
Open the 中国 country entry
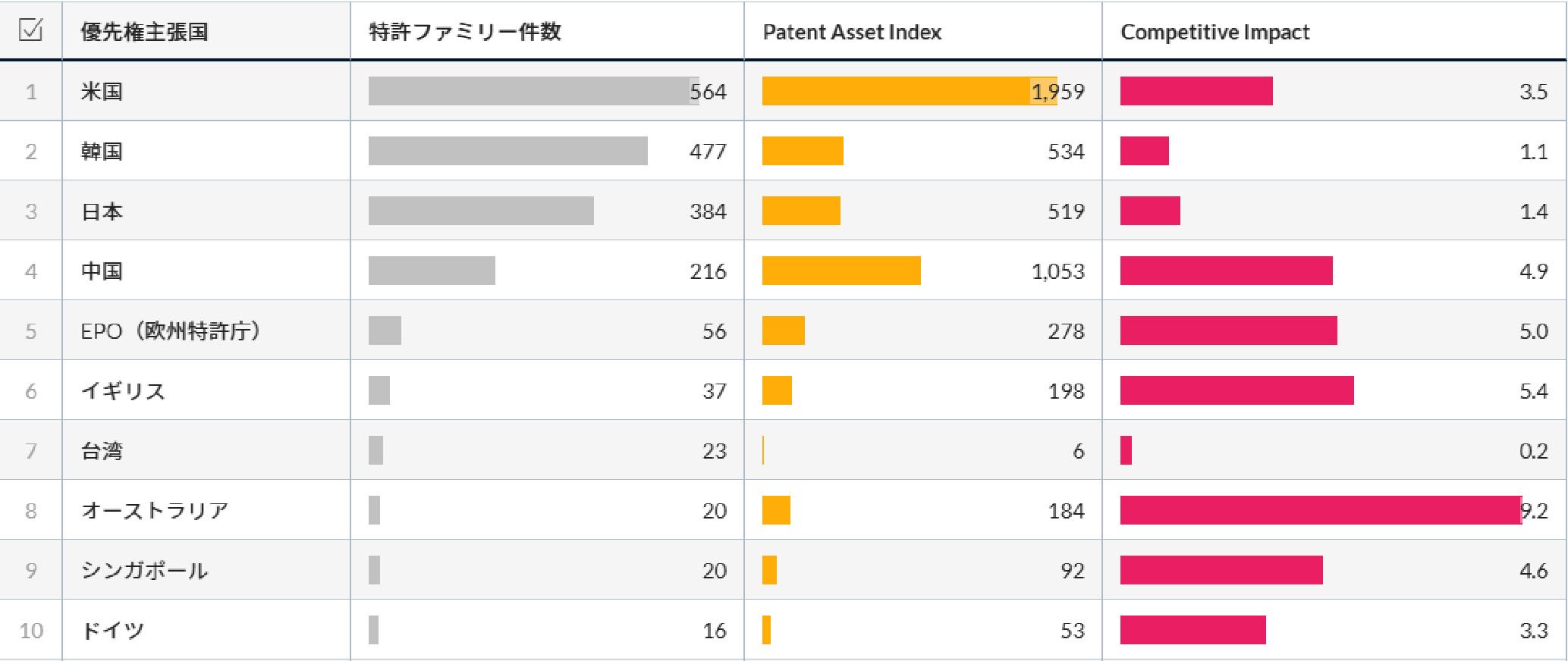click(102, 271)
